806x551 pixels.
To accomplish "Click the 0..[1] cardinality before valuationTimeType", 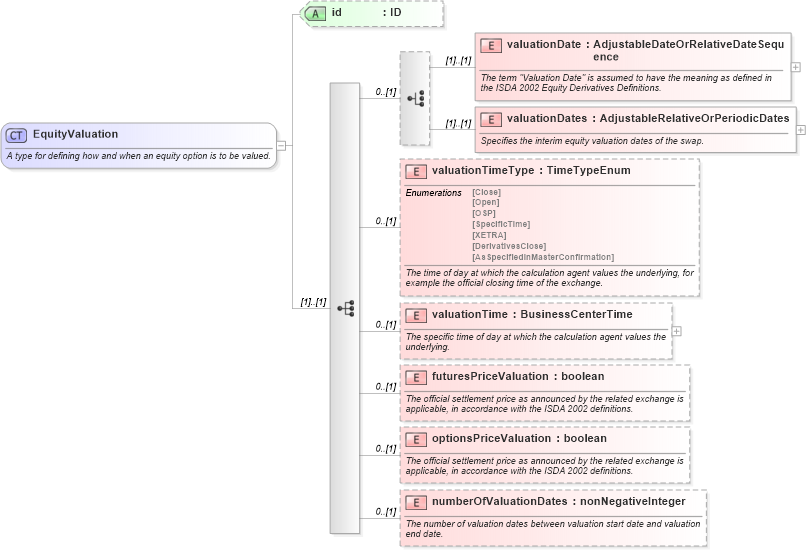I will point(386,221).
